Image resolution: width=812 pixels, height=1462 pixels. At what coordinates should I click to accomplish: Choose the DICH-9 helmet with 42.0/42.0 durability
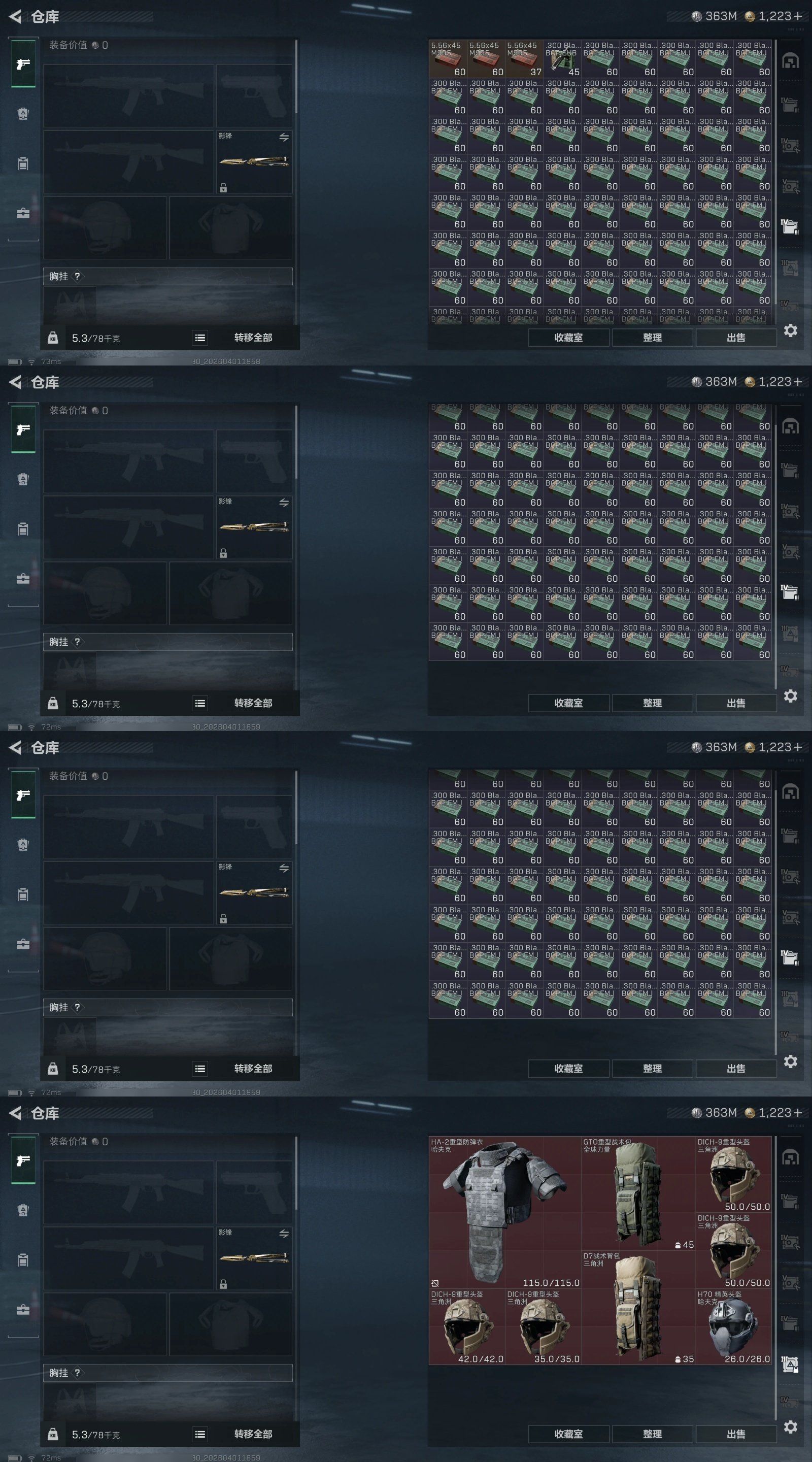pos(467,1327)
